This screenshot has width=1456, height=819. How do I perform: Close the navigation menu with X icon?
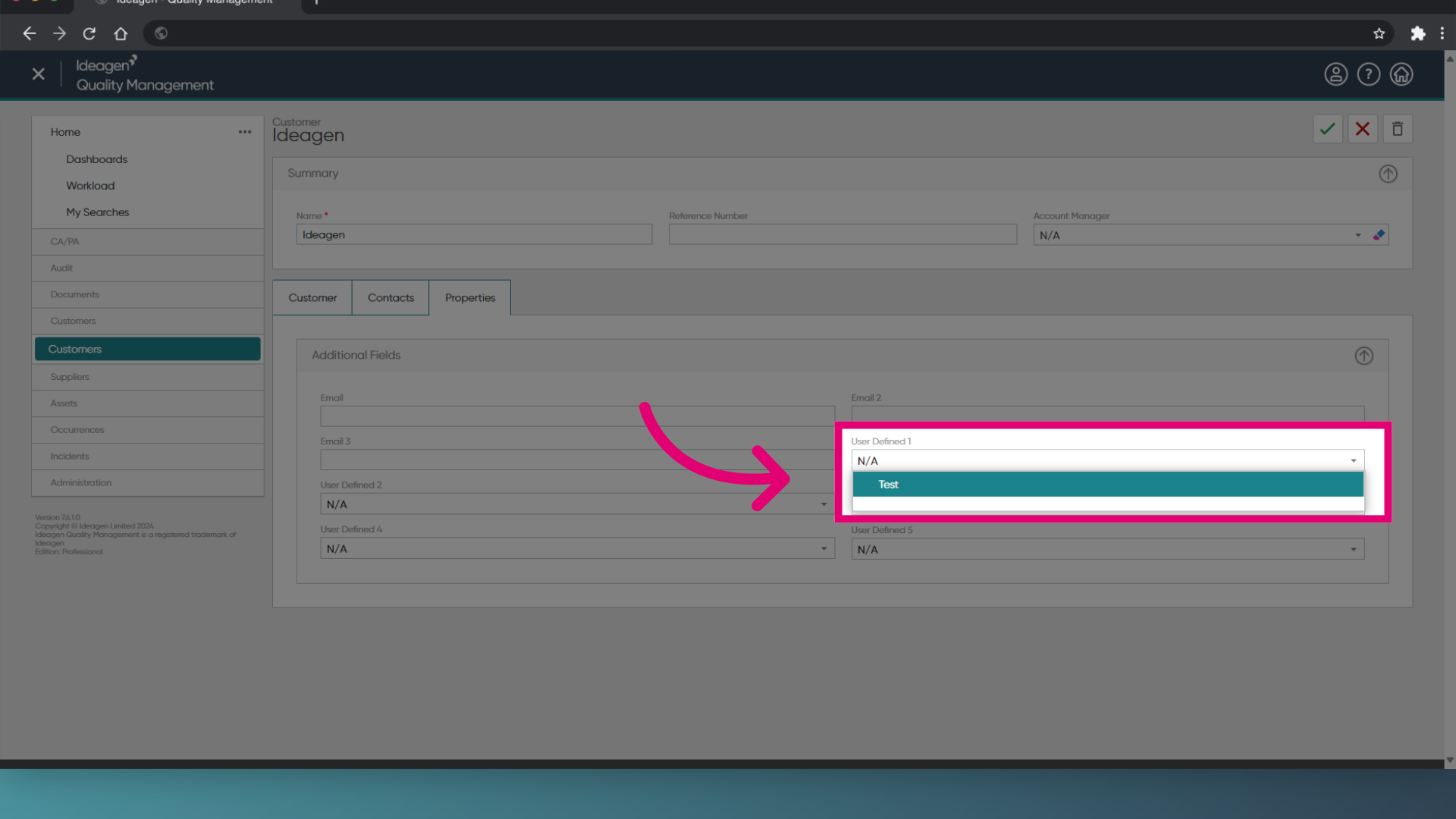(x=39, y=74)
